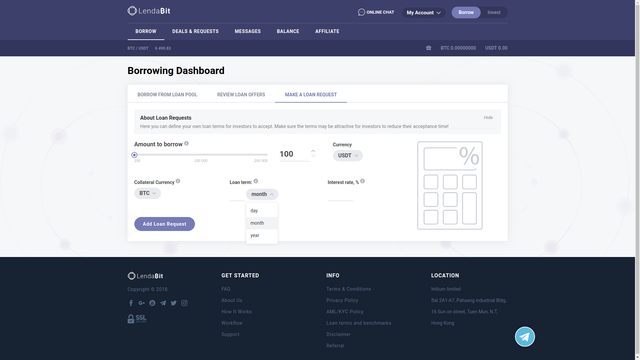Open the Balance navigation tab

click(x=288, y=31)
